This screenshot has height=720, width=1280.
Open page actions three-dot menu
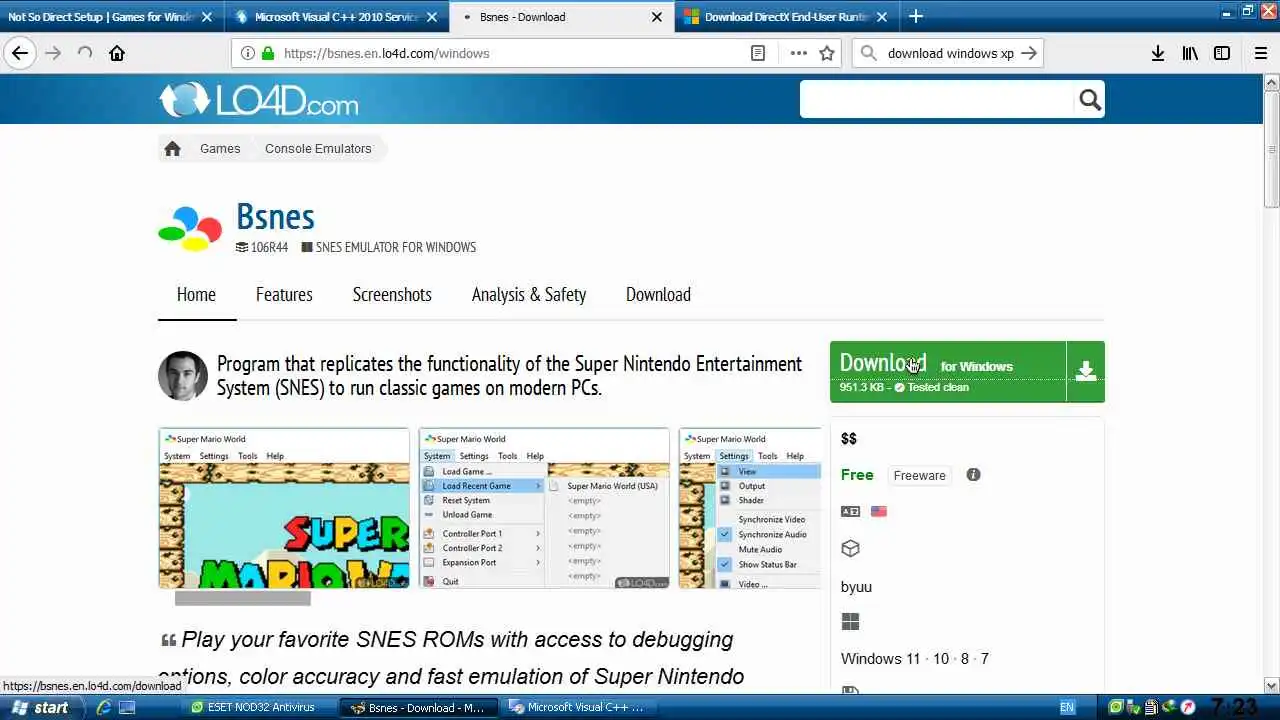click(798, 53)
